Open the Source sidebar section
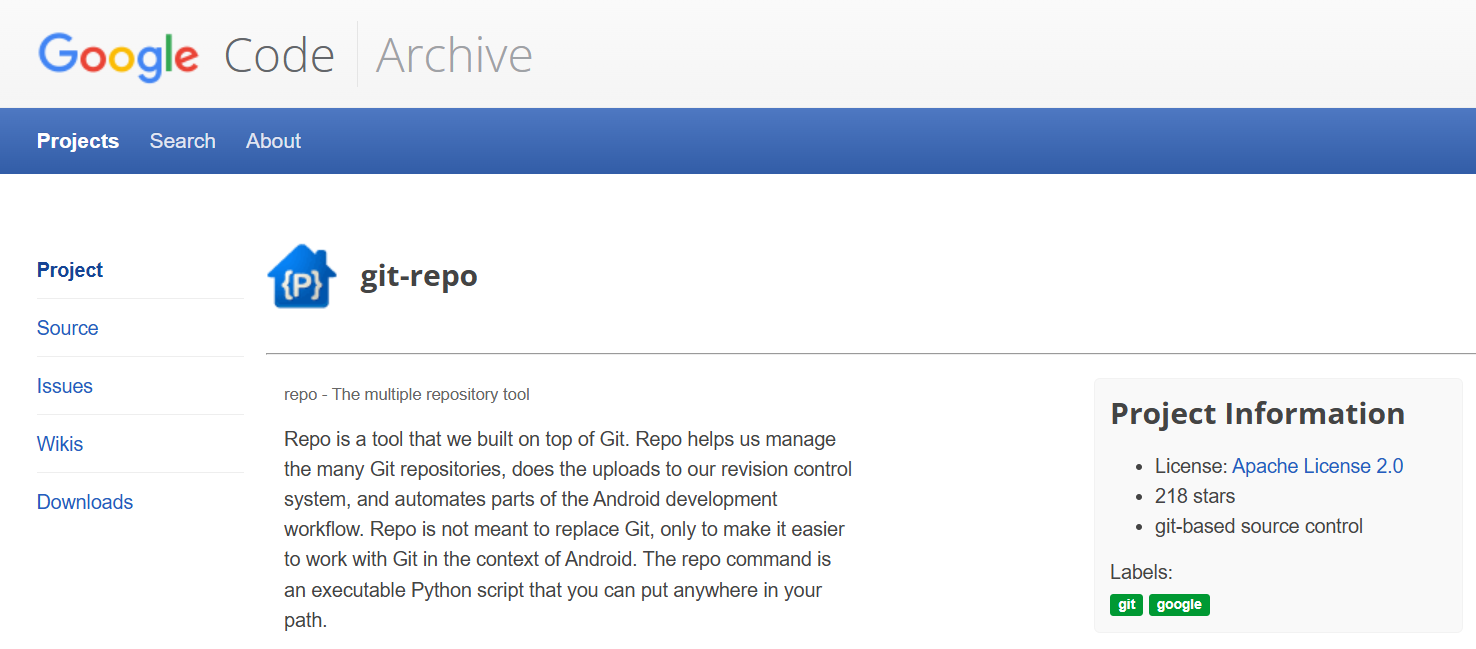The width and height of the screenshot is (1476, 649). point(68,328)
